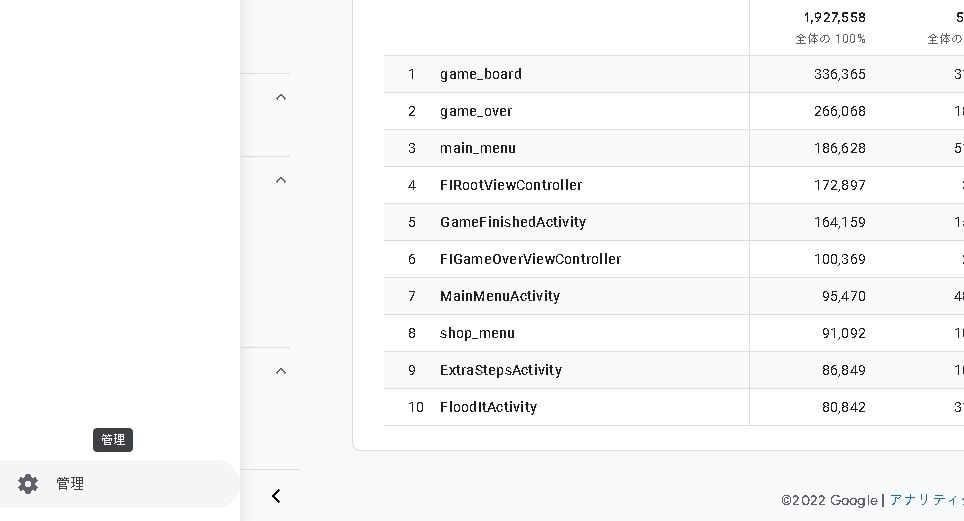This screenshot has width=964, height=521.
Task: Open the Analytics footer link
Action: (926, 500)
